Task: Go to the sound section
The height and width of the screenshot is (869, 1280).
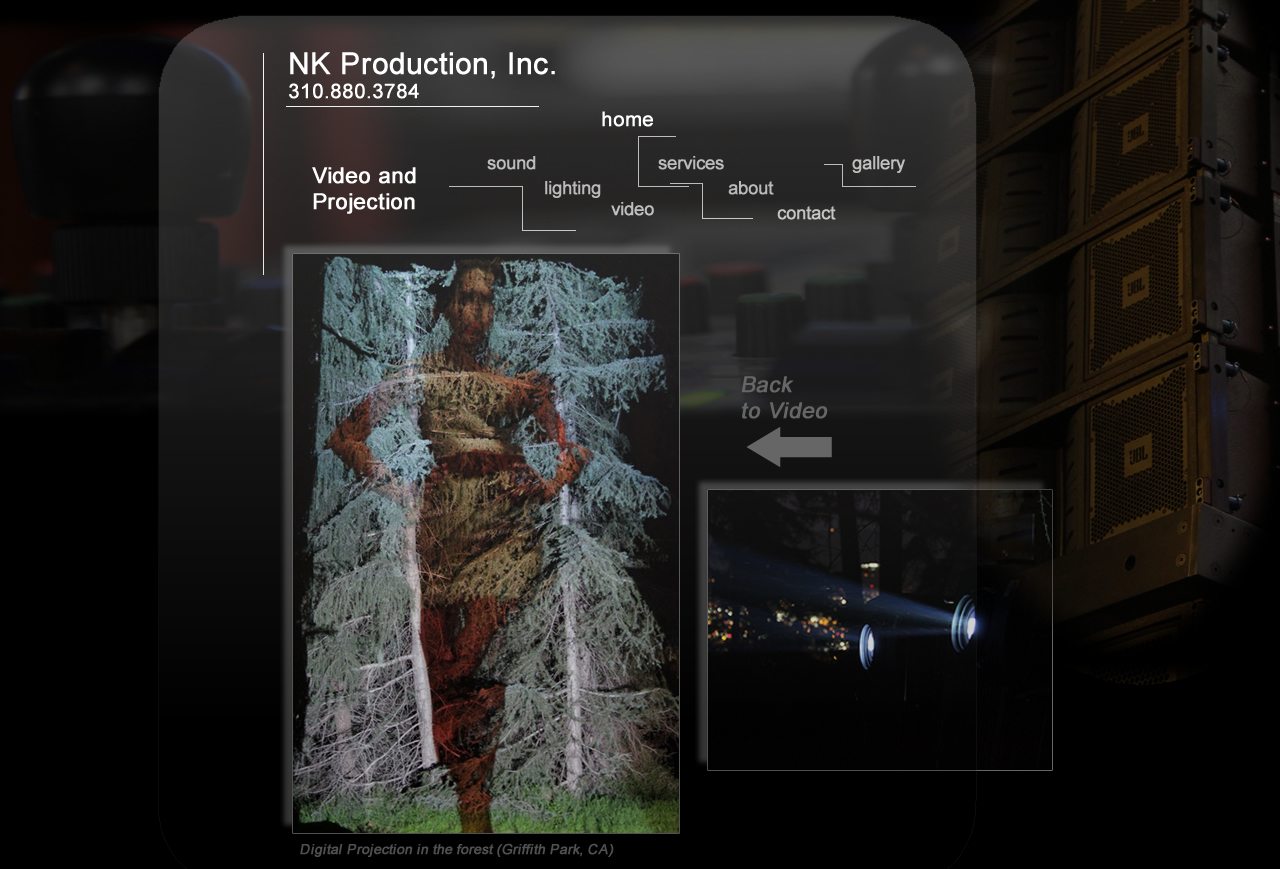Action: (511, 164)
